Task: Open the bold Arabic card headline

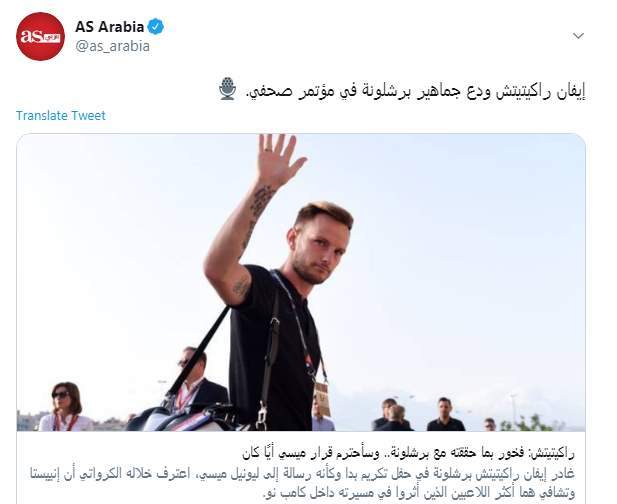Action: tap(408, 454)
